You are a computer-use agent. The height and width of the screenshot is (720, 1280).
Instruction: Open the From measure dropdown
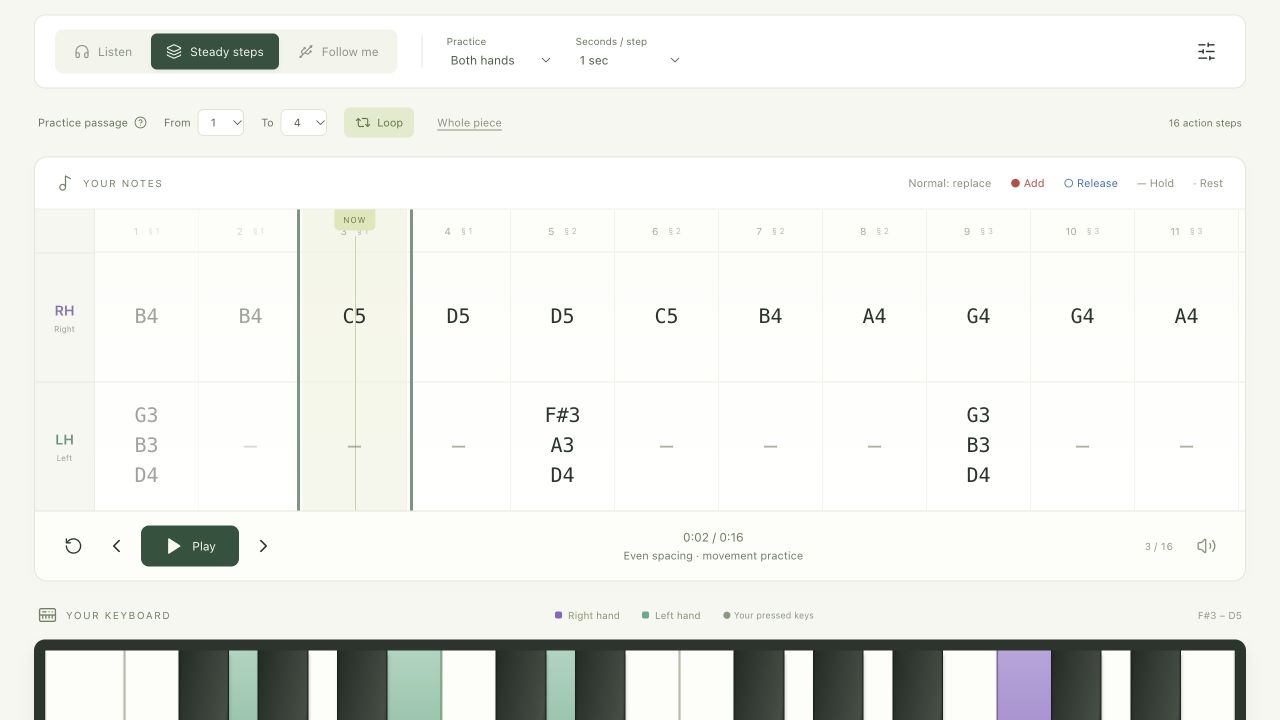(221, 123)
